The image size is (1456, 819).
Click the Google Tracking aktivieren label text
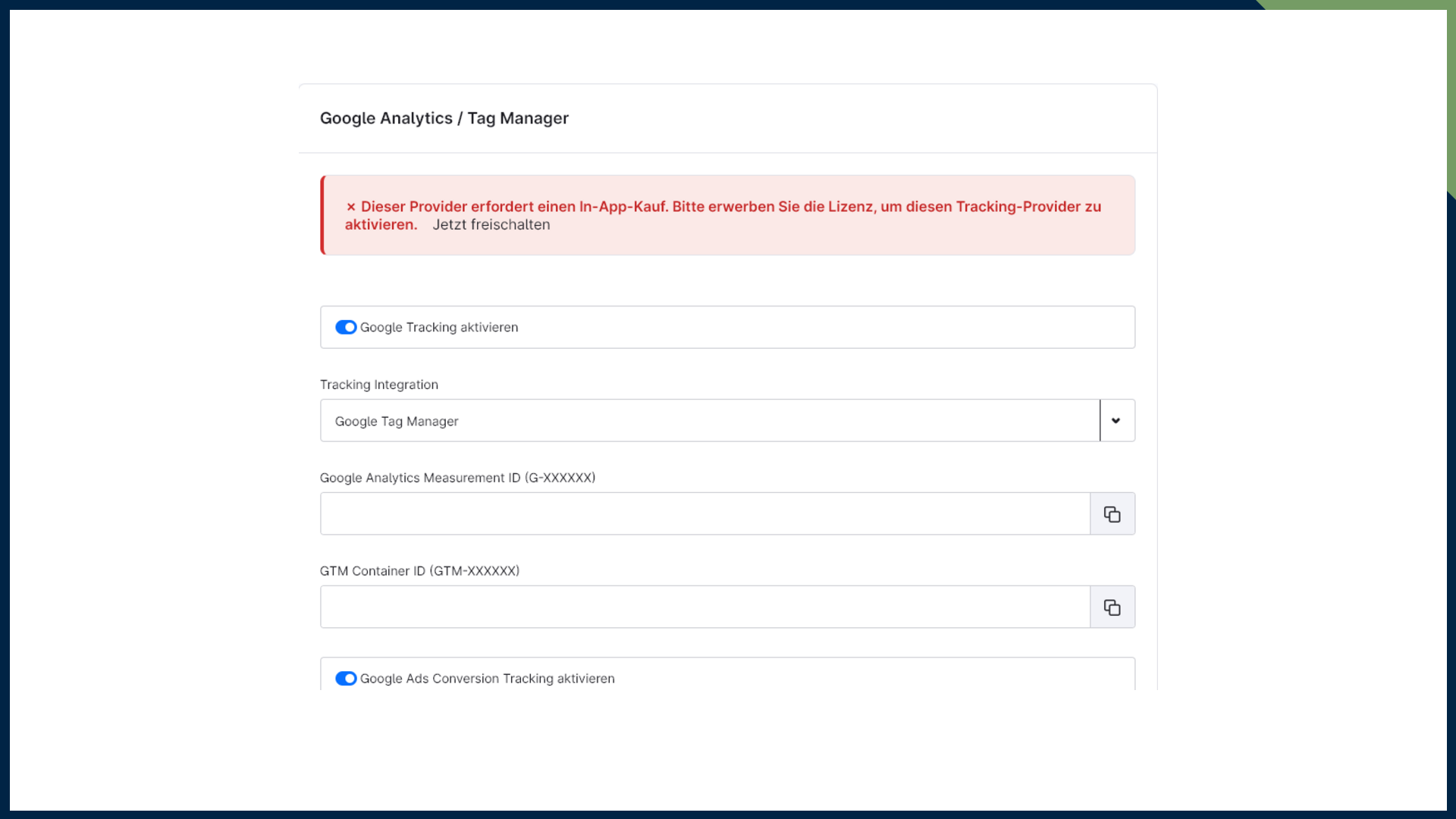439,328
